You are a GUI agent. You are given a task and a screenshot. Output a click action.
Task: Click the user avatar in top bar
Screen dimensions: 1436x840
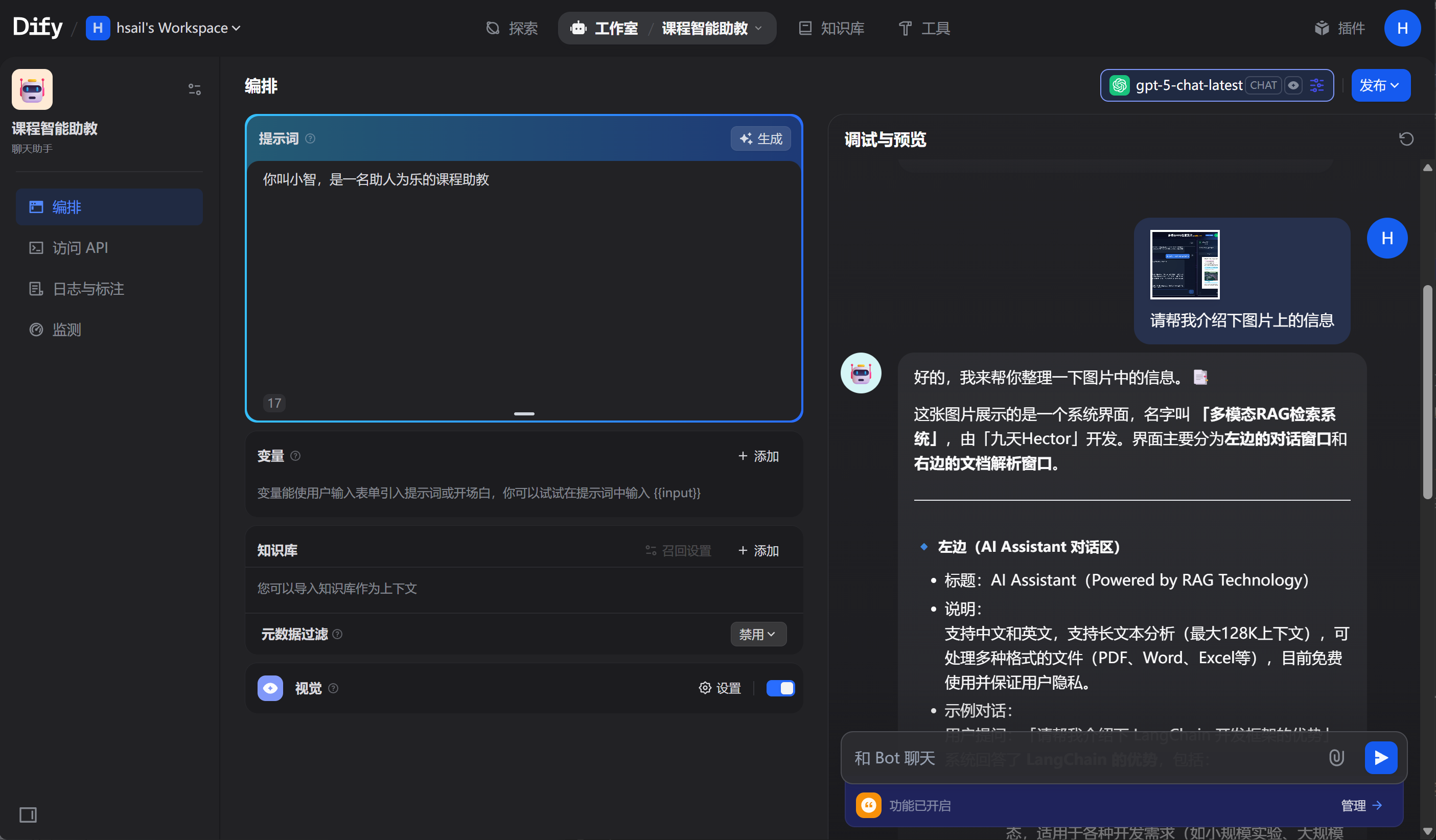pyautogui.click(x=1402, y=28)
